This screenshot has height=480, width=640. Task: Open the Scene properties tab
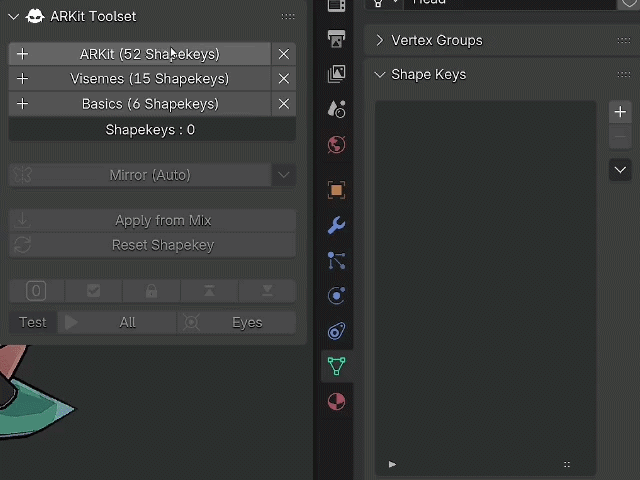336,109
